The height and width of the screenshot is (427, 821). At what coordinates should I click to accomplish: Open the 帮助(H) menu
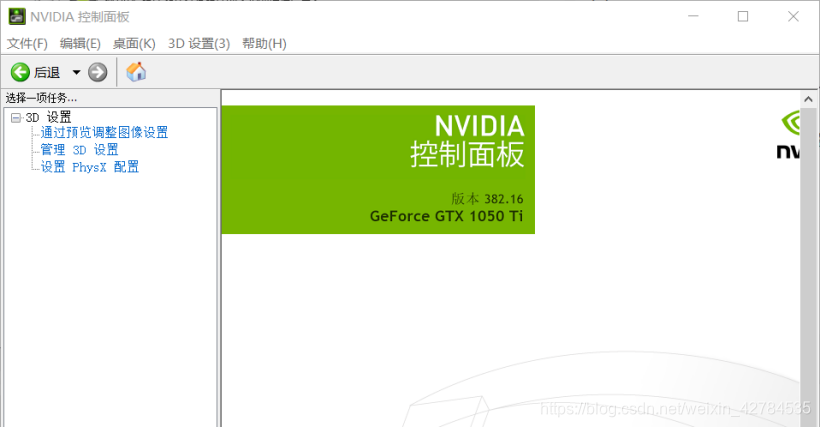coord(264,43)
